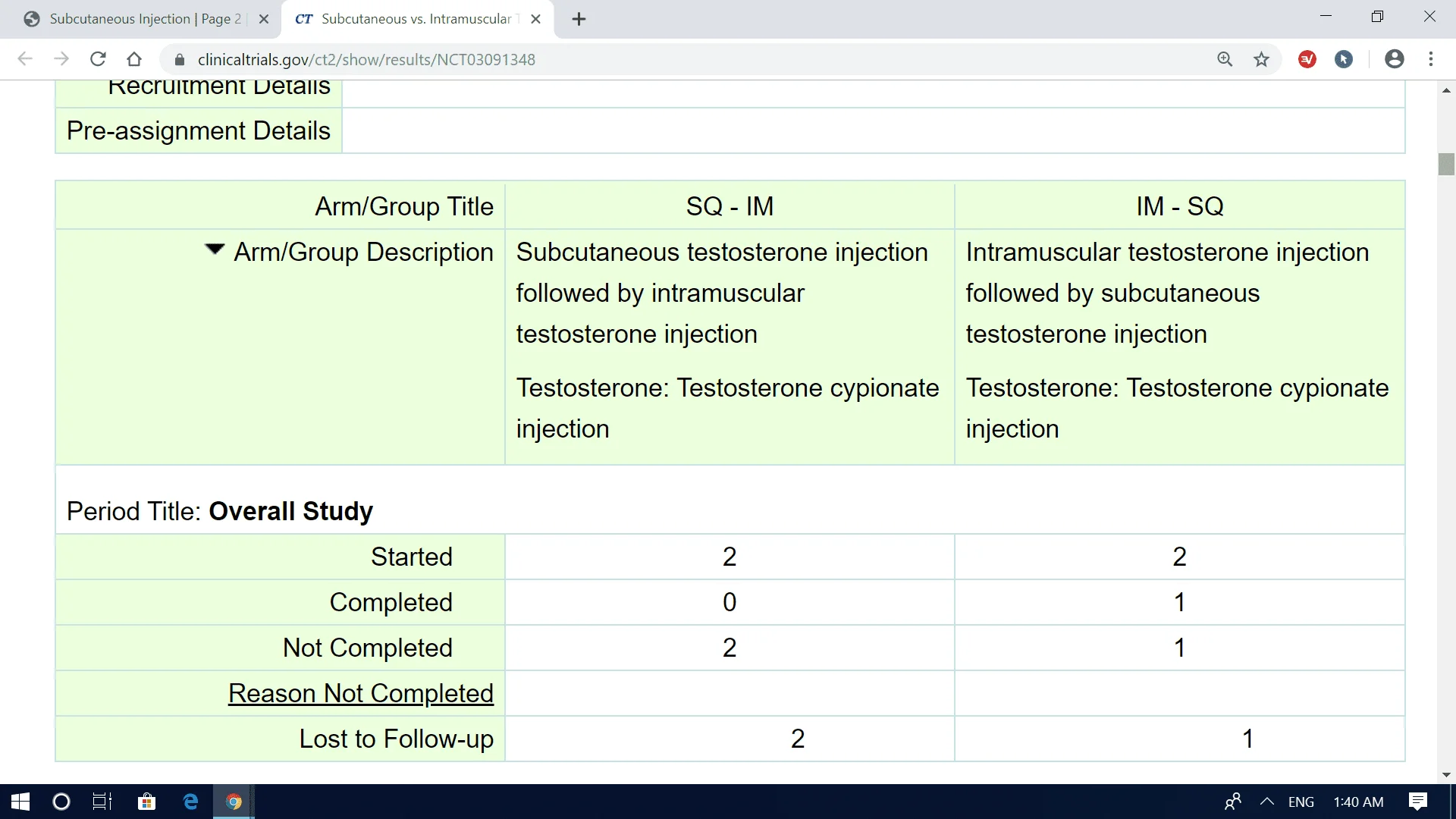This screenshot has width=1456, height=819.
Task: Open the Chrome profile avatar
Action: click(1395, 59)
